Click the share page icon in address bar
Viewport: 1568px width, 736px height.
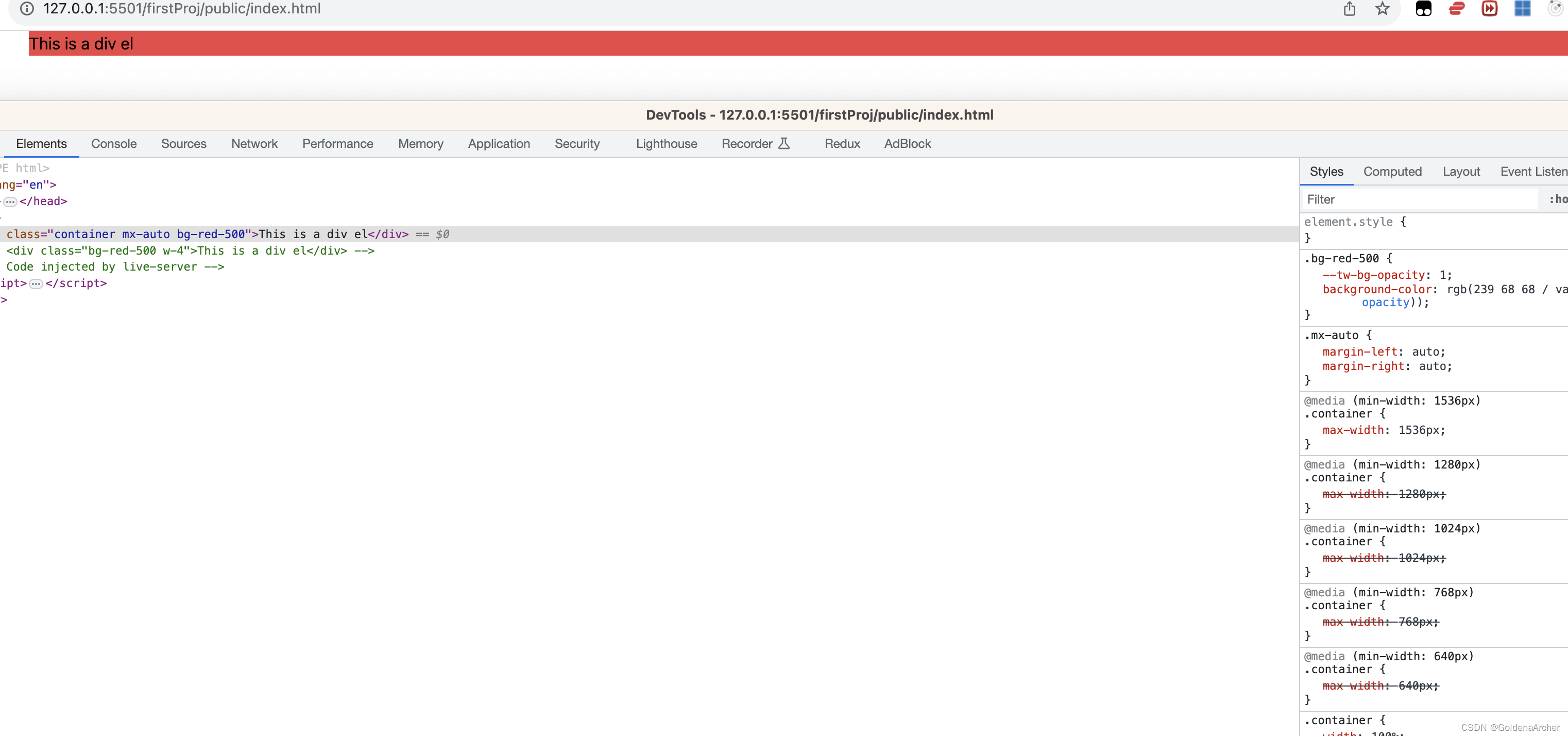1349,9
